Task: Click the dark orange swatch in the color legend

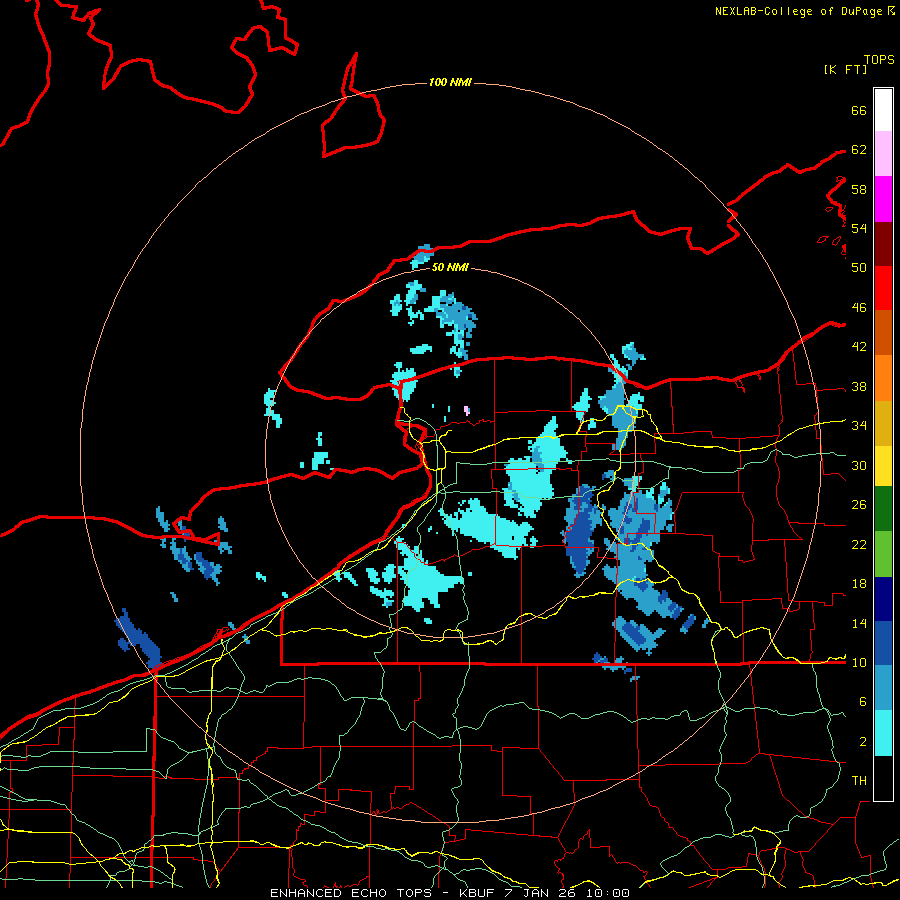Action: pos(883,332)
